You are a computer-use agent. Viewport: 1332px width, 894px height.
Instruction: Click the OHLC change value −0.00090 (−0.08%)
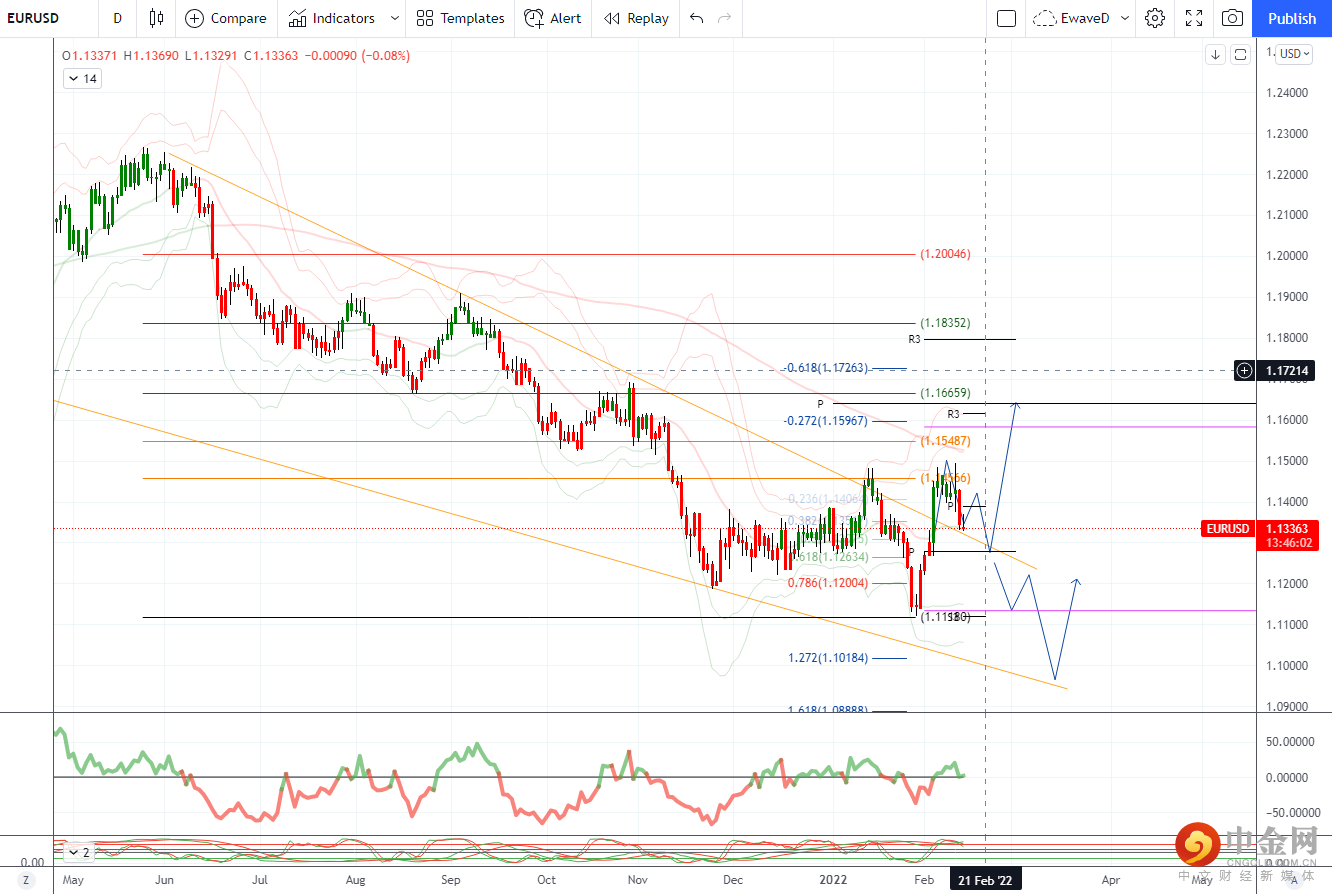(x=359, y=56)
